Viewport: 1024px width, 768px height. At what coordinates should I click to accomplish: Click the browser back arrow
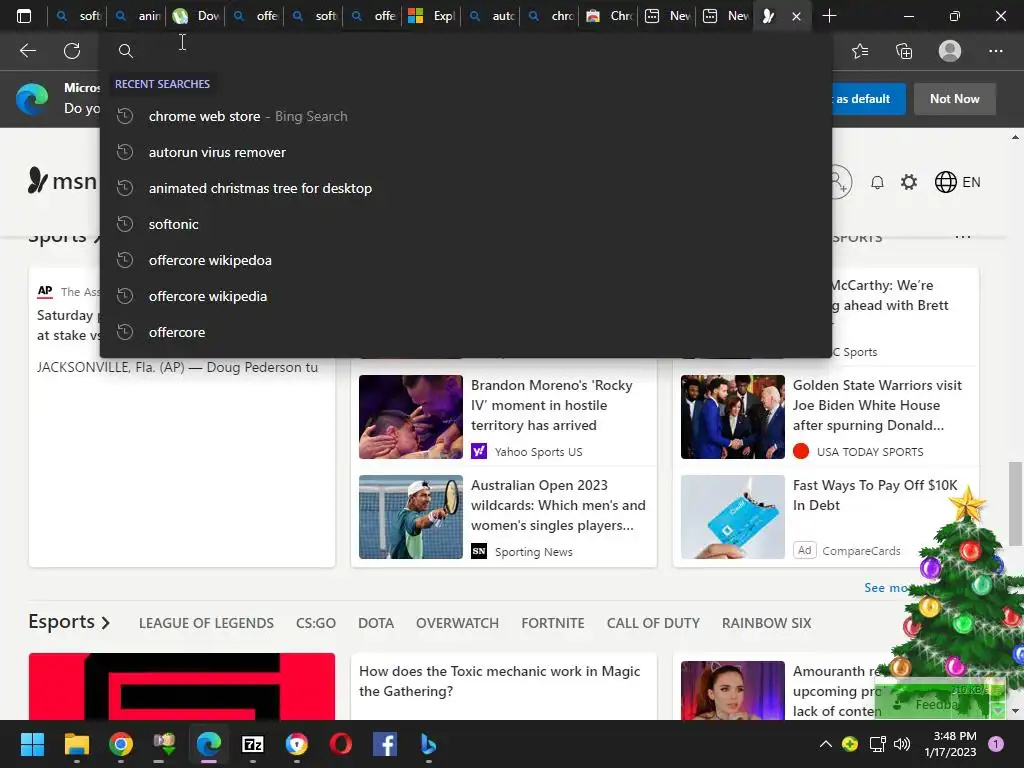pyautogui.click(x=27, y=51)
